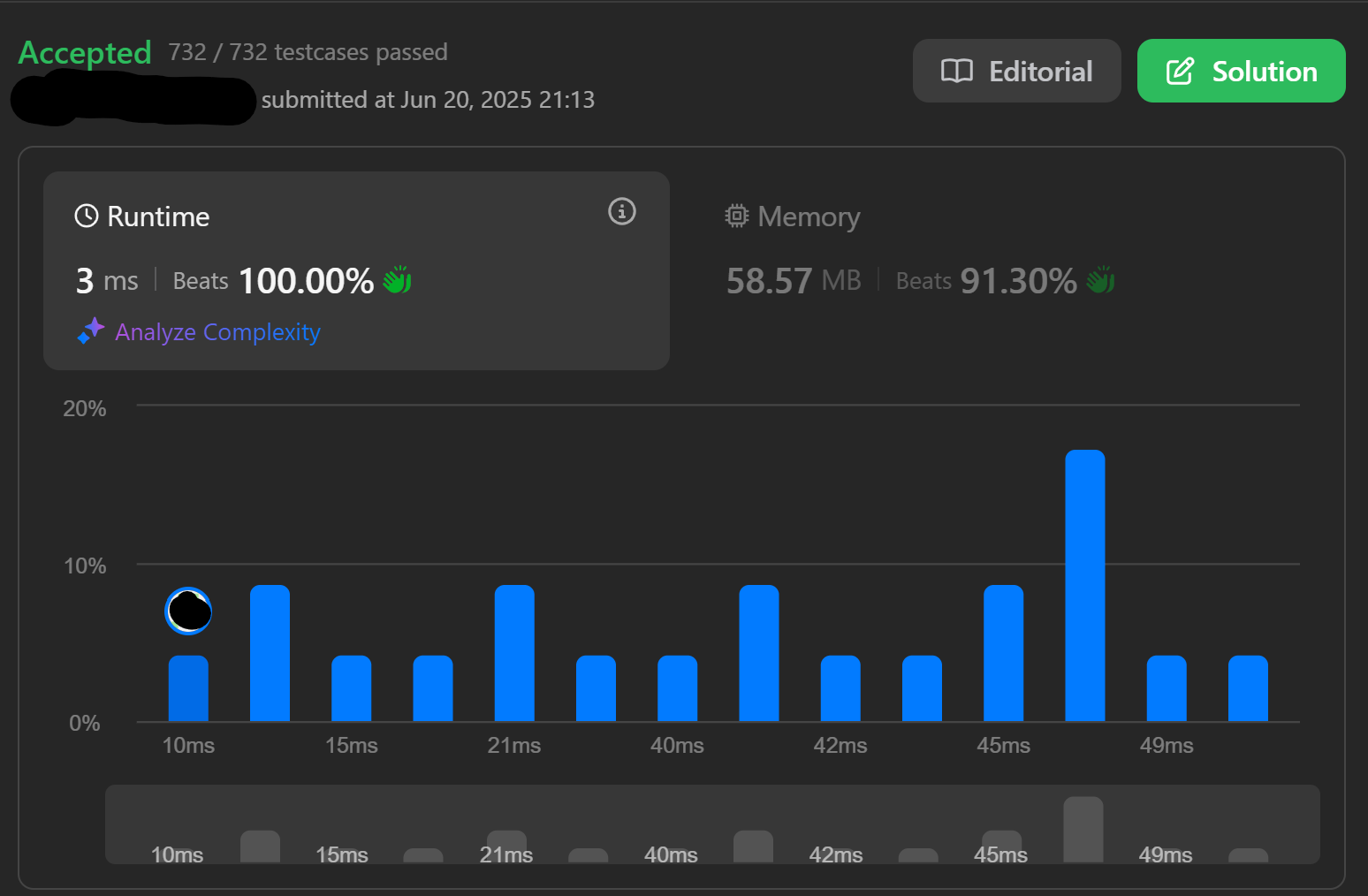Select the chart bar above the 21ms label
The image size is (1368, 896).
(x=514, y=653)
